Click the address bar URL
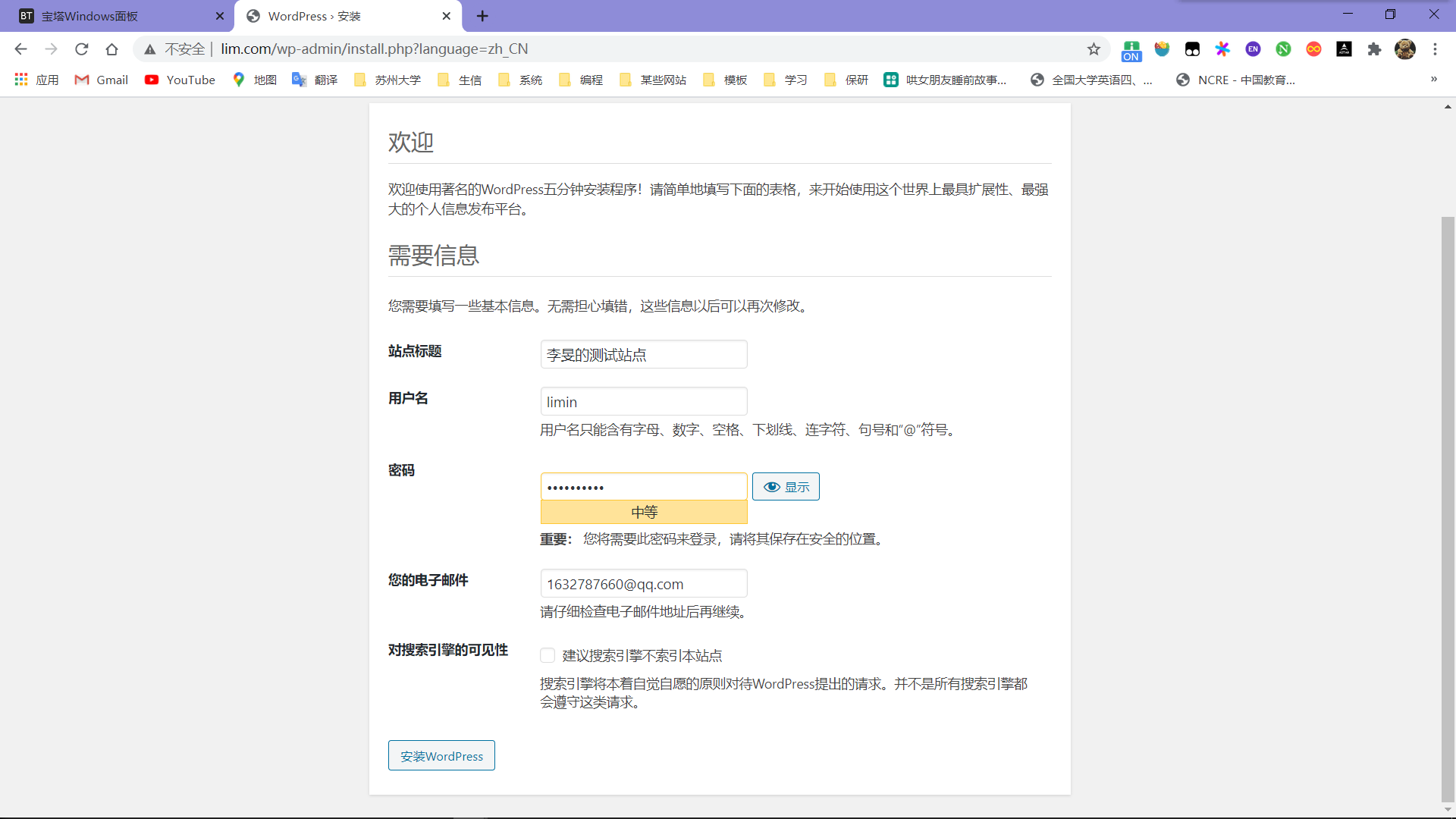This screenshot has width=1456, height=819. tap(375, 49)
